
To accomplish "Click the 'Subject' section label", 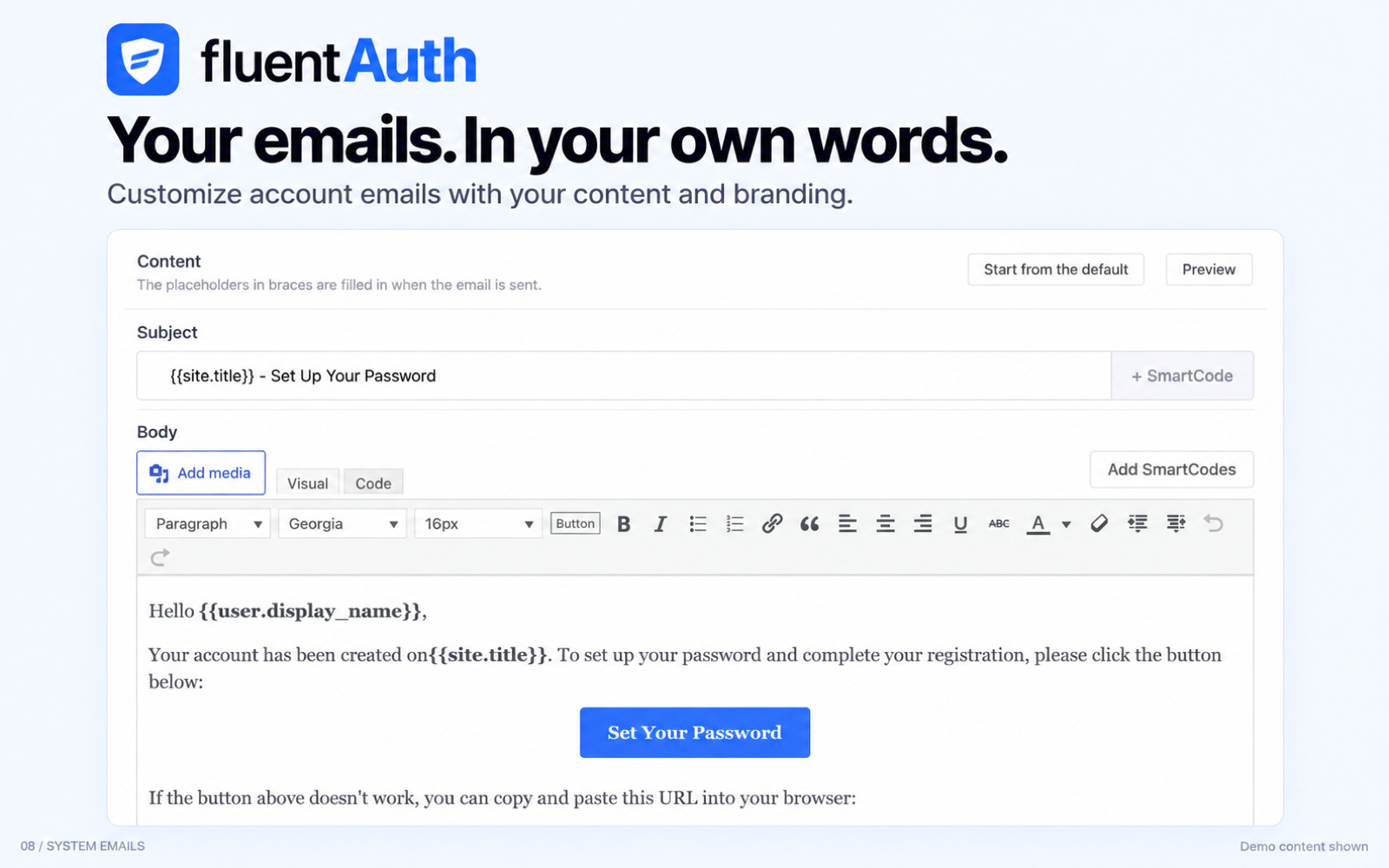I will pyautogui.click(x=168, y=332).
